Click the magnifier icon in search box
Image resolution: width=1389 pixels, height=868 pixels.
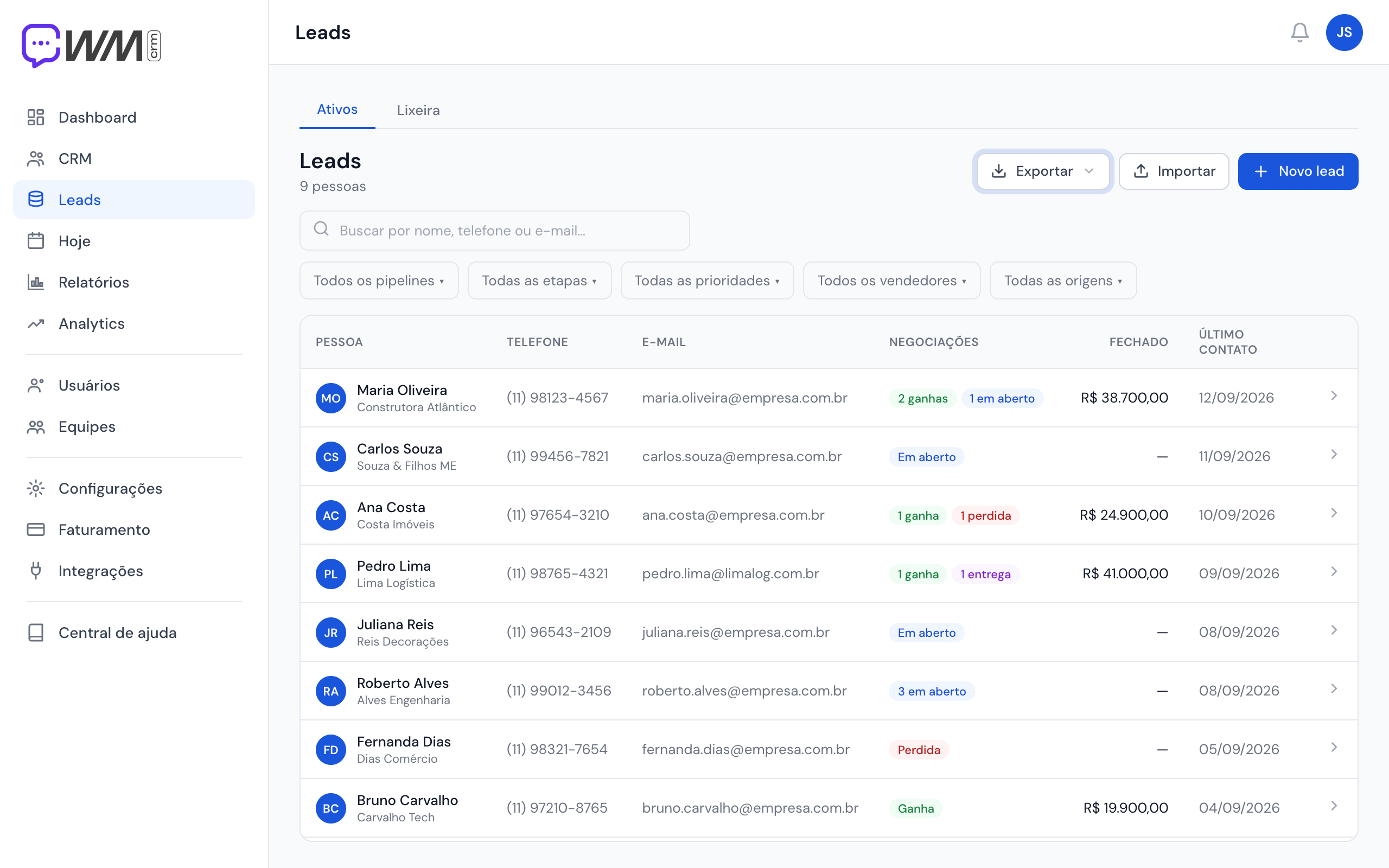point(321,229)
